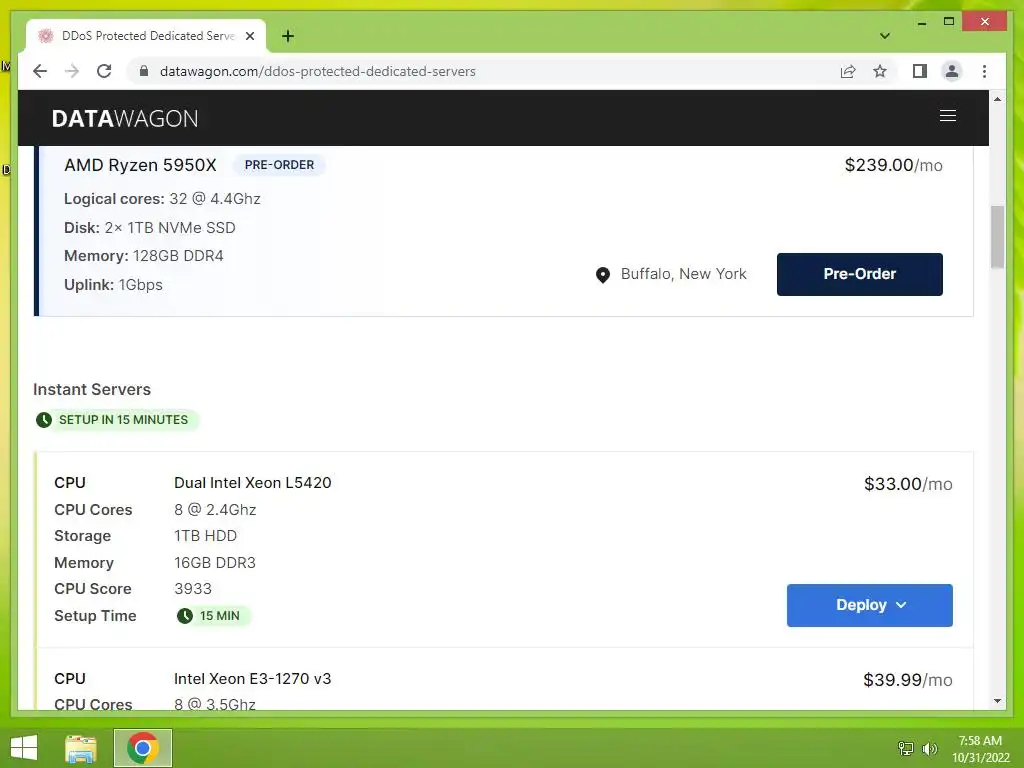The width and height of the screenshot is (1024, 768).
Task: Click the Pre-Order button for Ryzen 5950X
Action: pyautogui.click(x=859, y=274)
